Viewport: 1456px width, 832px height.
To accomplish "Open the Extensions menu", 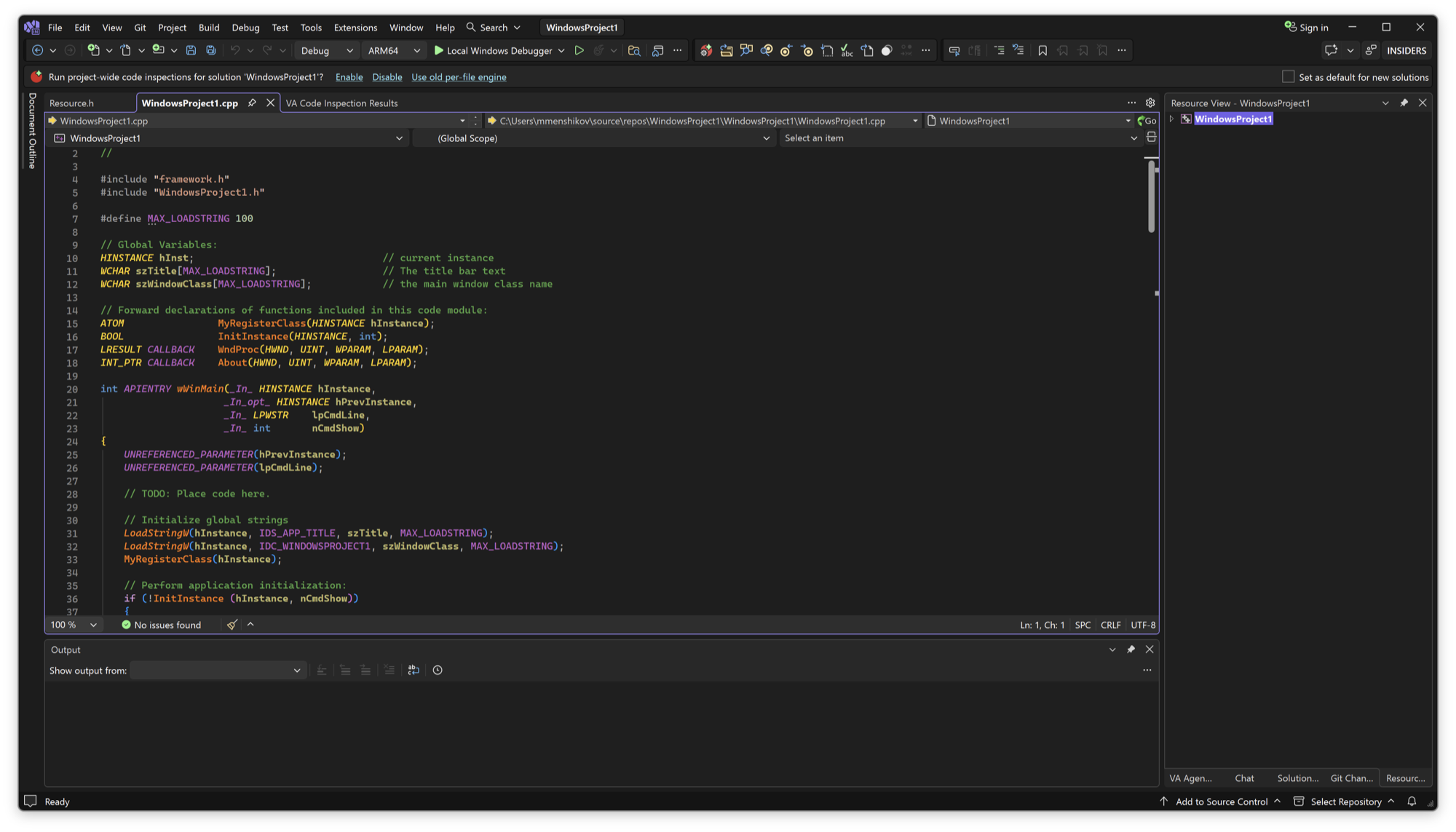I will [355, 28].
